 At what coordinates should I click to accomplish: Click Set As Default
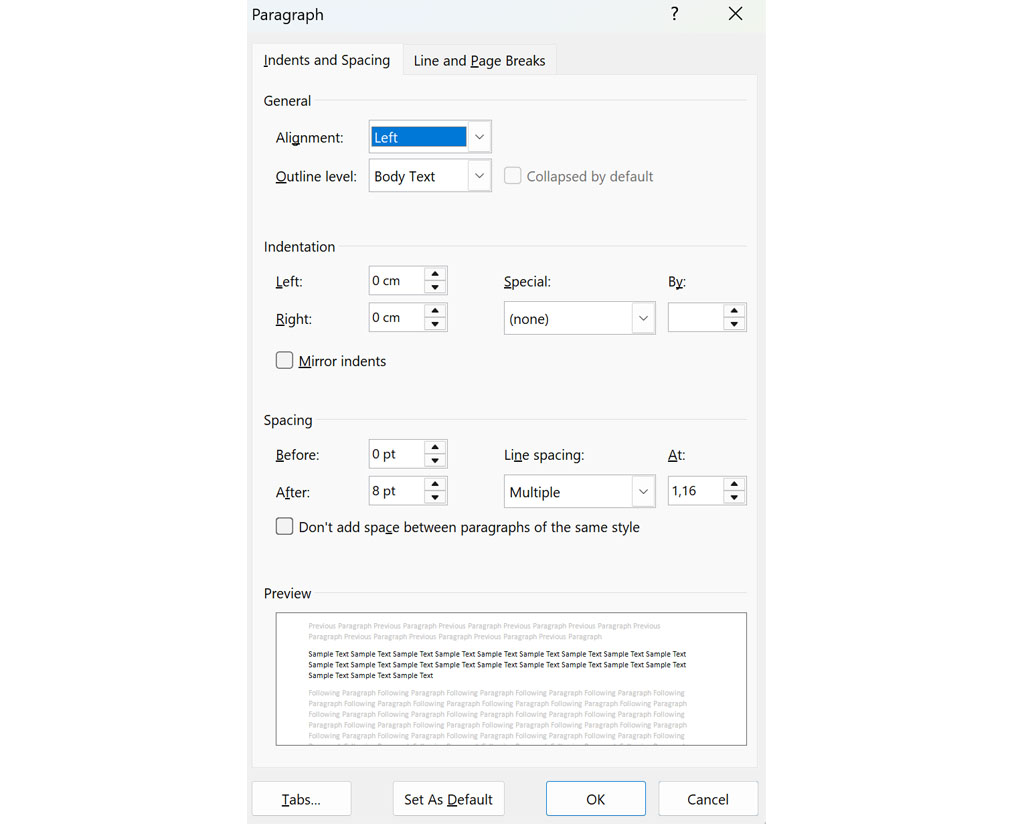(448, 798)
